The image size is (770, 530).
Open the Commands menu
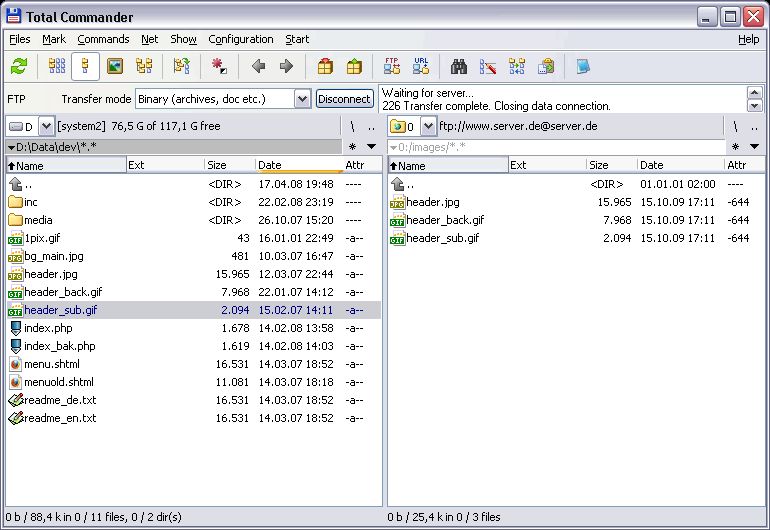pos(103,39)
